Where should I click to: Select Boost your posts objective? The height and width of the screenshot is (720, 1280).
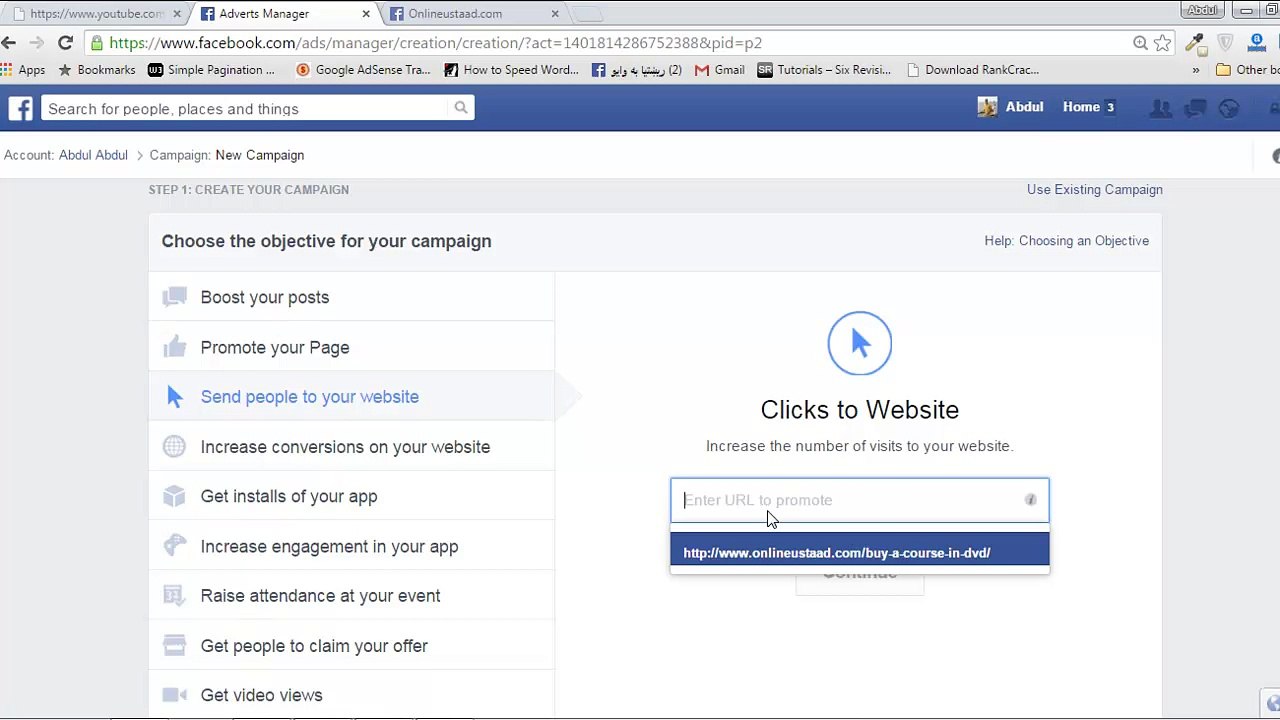point(351,297)
